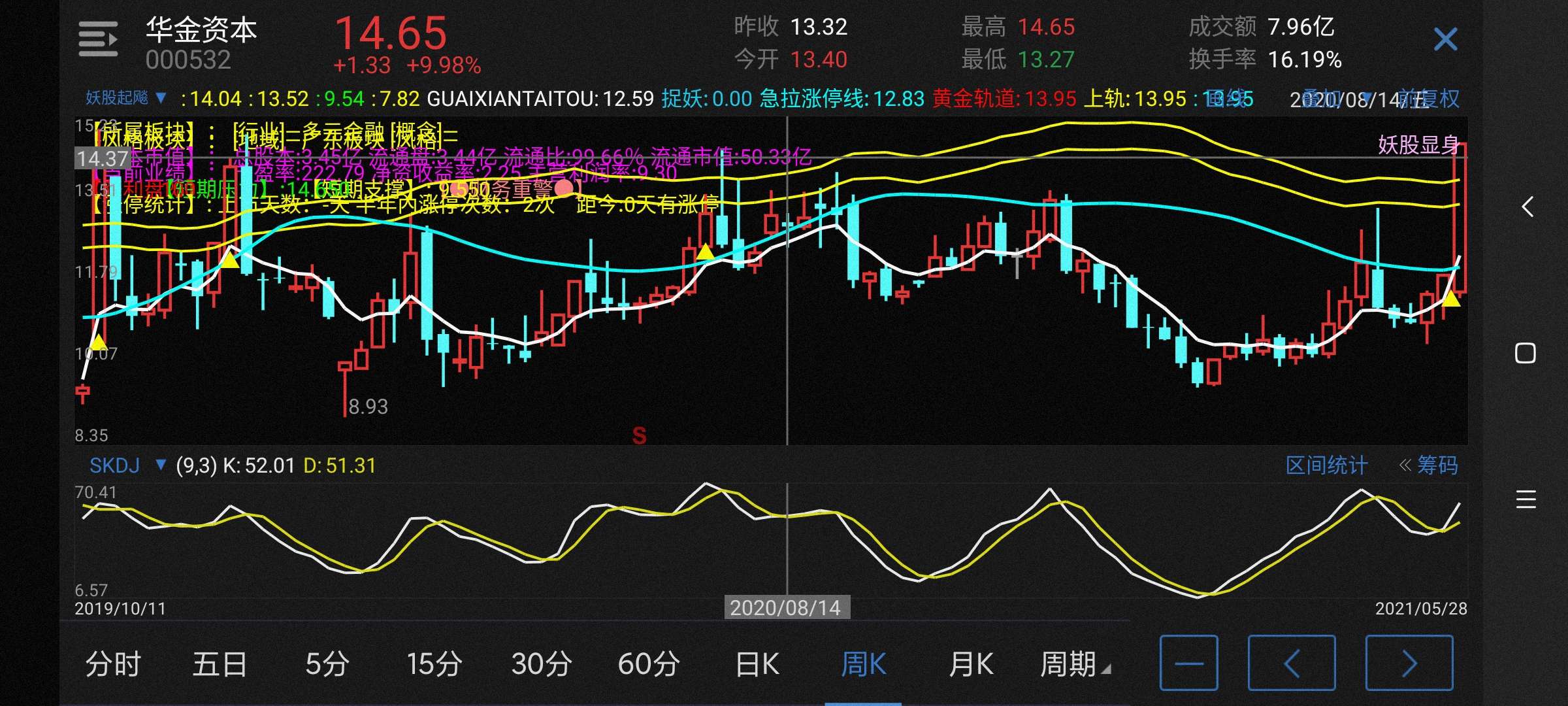The image size is (1568, 706).
Task: Tap the start date 2019/10/11
Action: [120, 609]
